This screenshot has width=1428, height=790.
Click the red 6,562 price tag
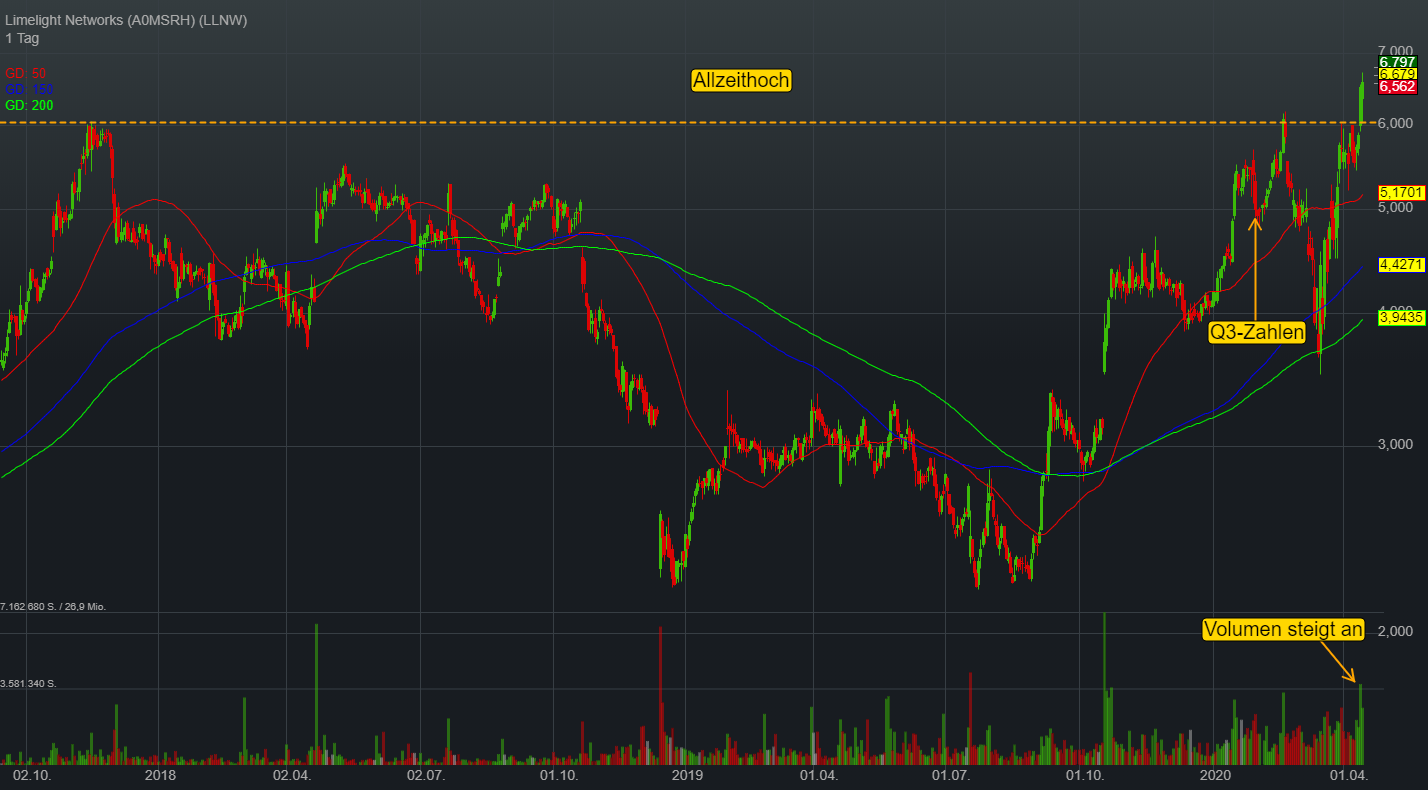click(1397, 87)
